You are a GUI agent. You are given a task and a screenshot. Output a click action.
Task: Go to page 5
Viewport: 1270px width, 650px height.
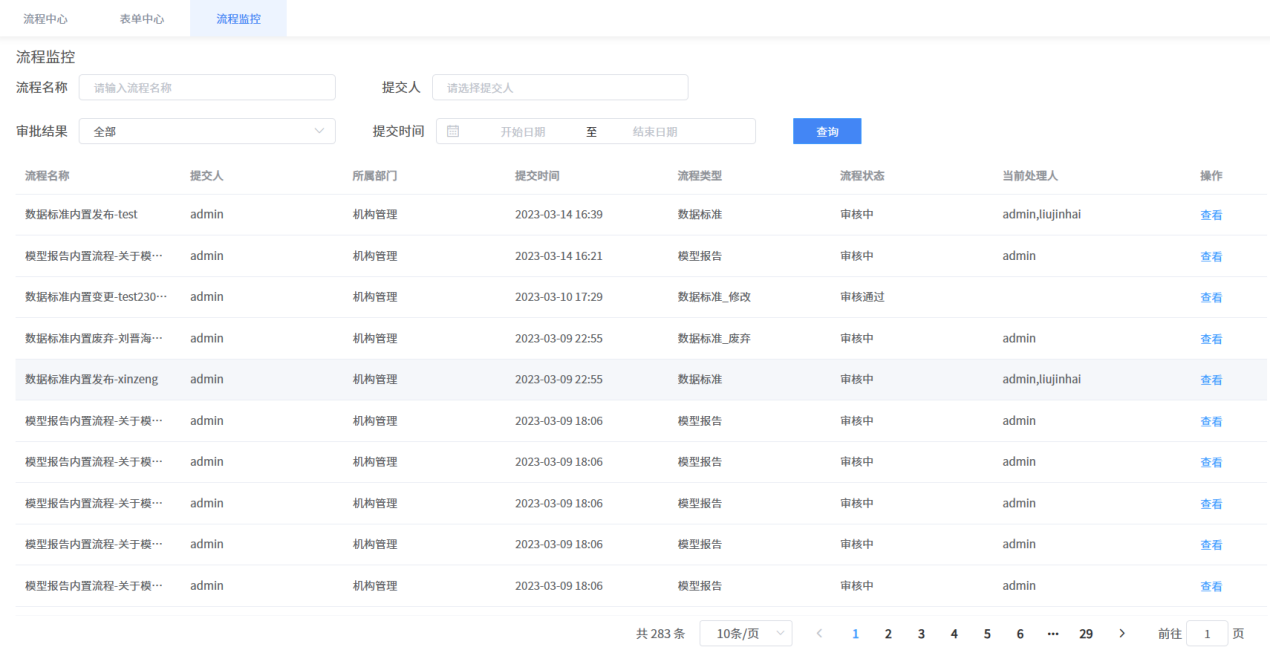(x=987, y=633)
